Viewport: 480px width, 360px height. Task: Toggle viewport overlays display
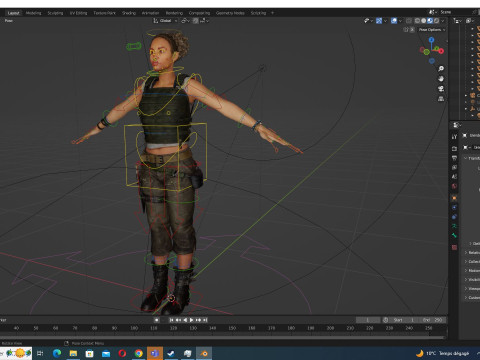394,21
